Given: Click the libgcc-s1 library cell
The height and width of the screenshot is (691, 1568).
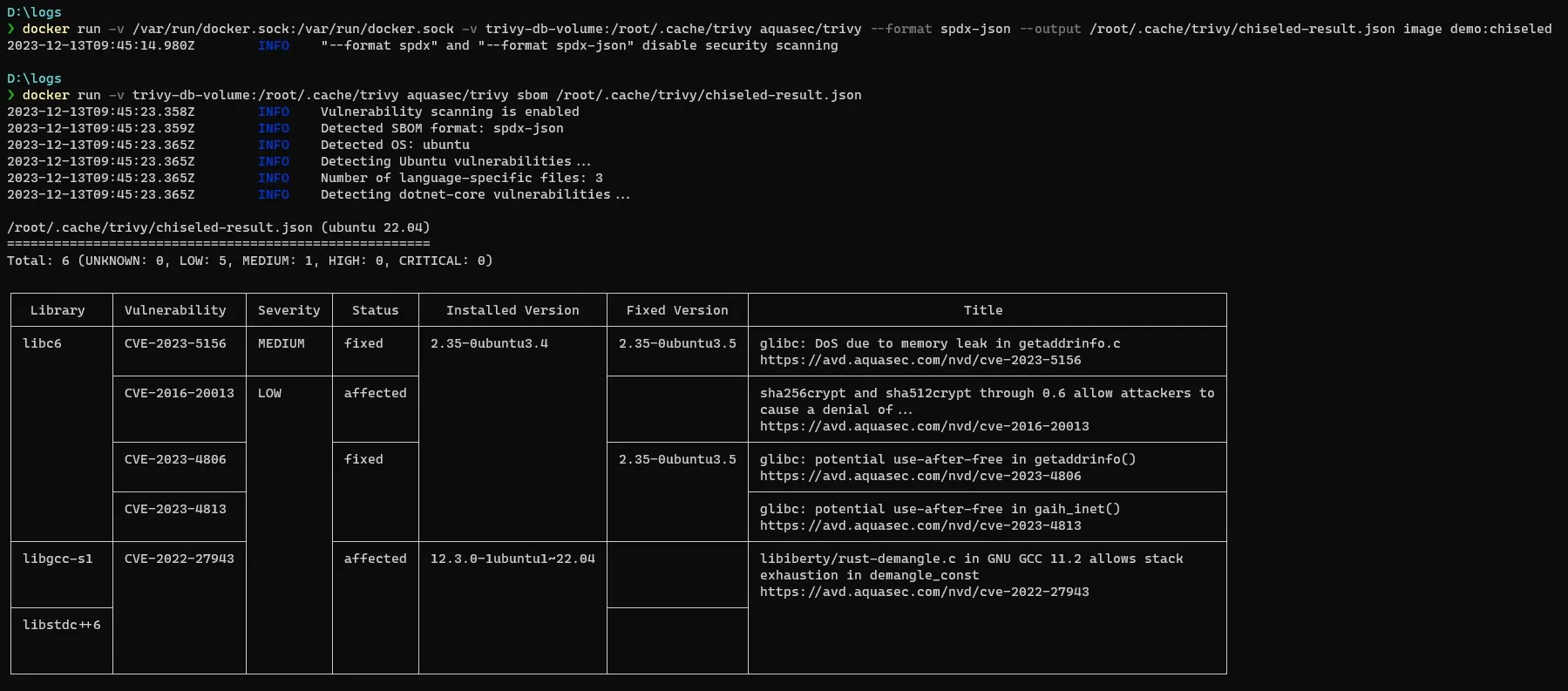Looking at the screenshot, I should click(x=58, y=559).
